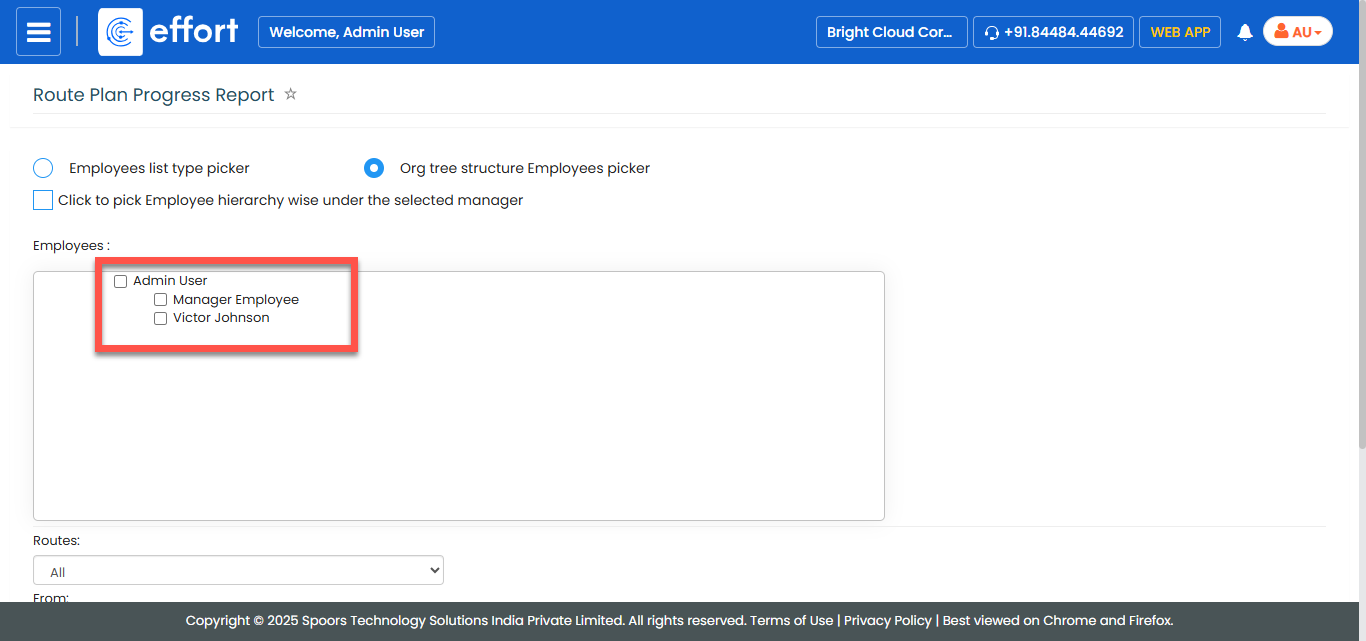The width and height of the screenshot is (1366, 641).
Task: Check the Admin User checkbox
Action: [121, 281]
